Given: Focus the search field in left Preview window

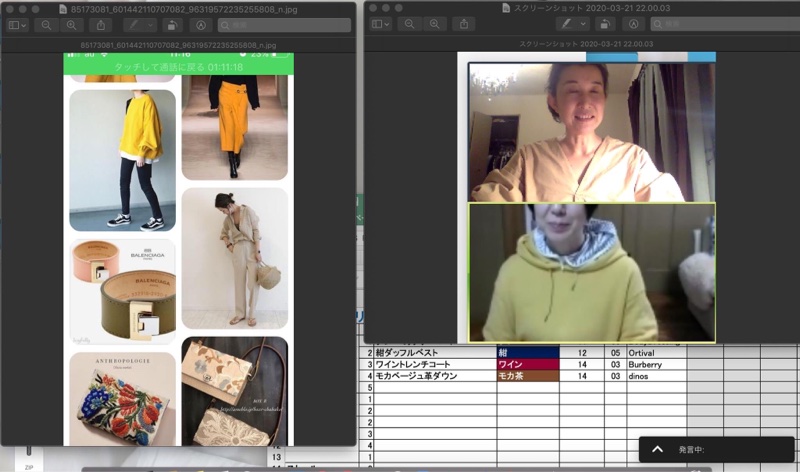Looking at the screenshot, I should tap(284, 25).
